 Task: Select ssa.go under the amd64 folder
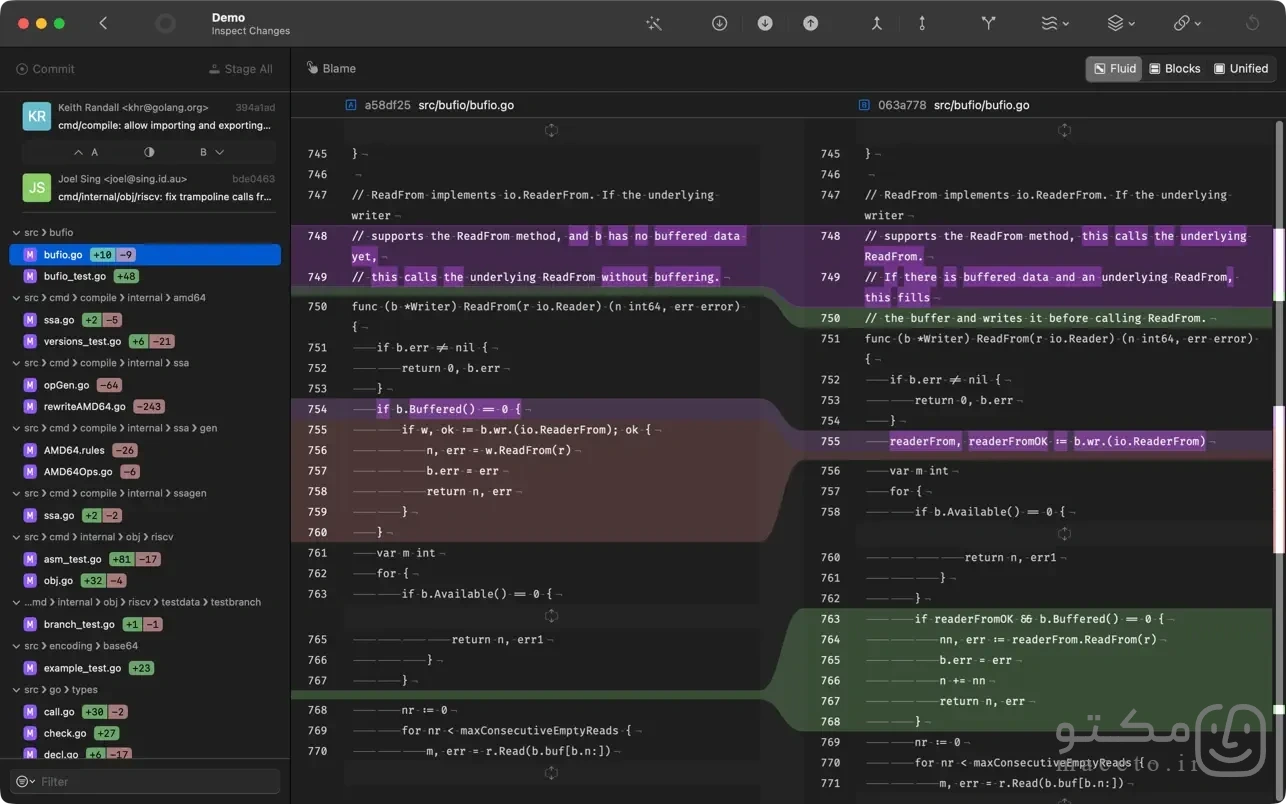click(145, 320)
